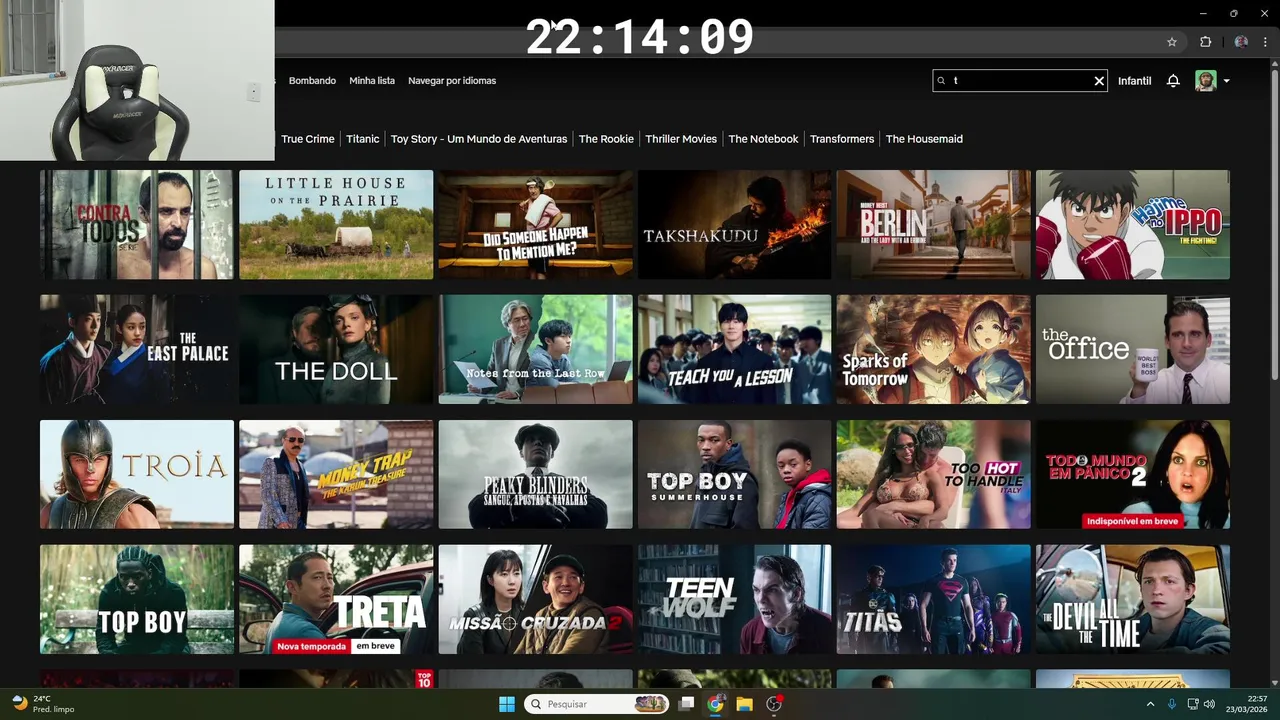Open File Explorer from the taskbar

[x=744, y=704]
